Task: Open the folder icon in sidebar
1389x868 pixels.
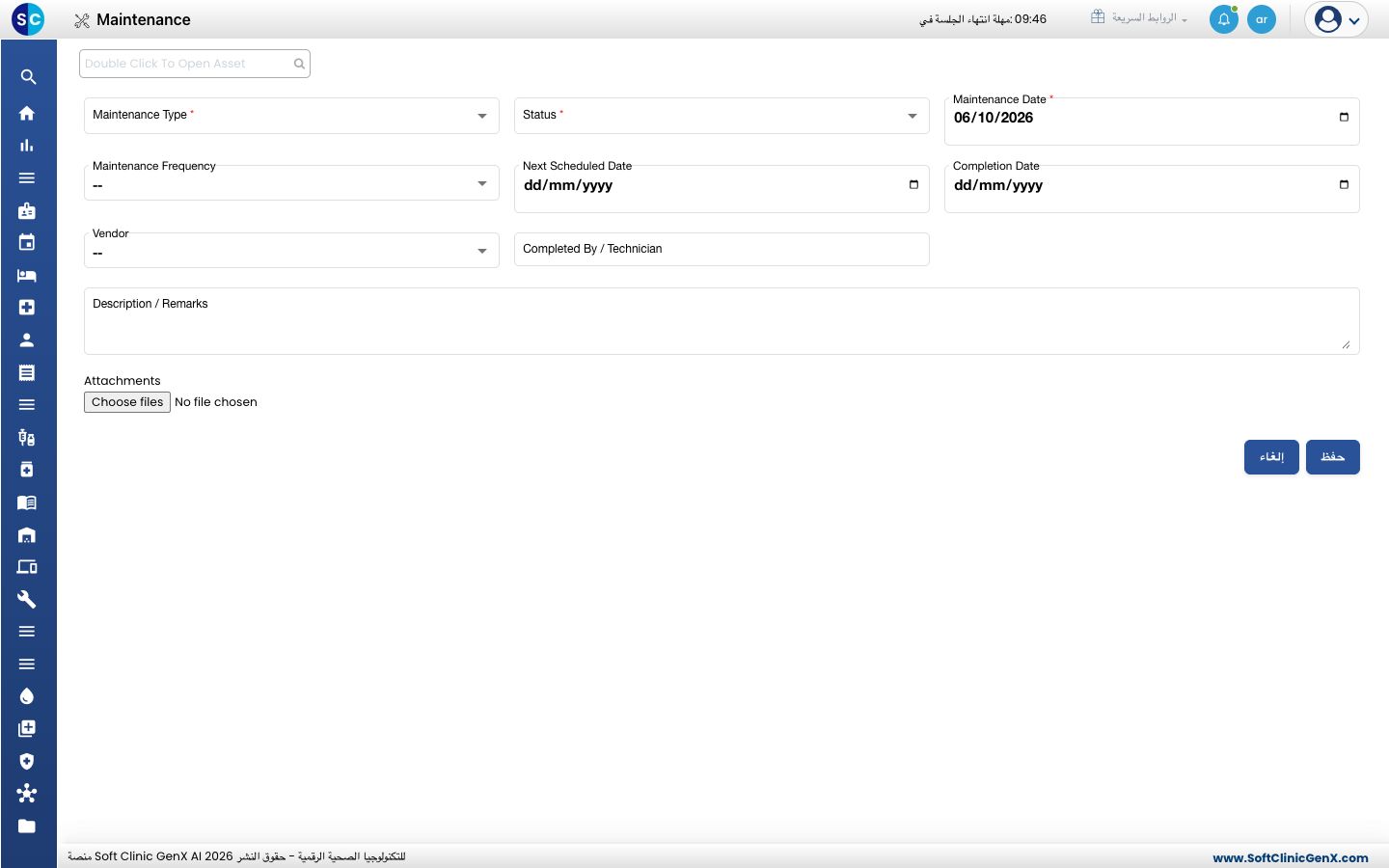Action: (x=27, y=826)
